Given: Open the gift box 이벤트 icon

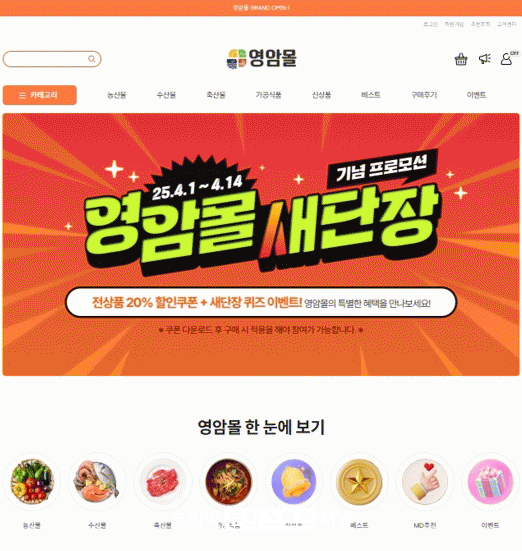Looking at the screenshot, I should pyautogui.click(x=490, y=481).
